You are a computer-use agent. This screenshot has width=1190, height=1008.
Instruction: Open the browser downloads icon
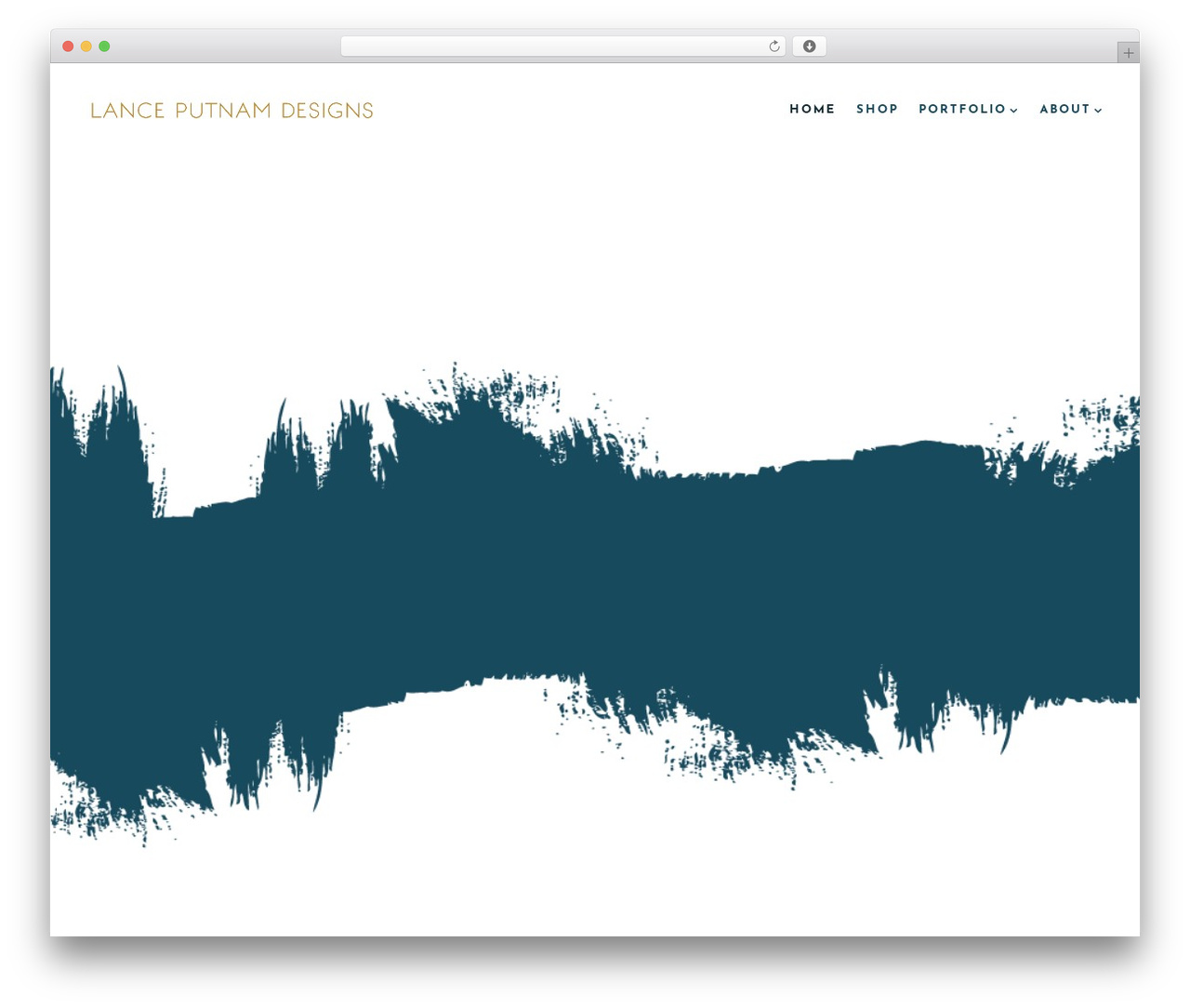click(x=810, y=46)
